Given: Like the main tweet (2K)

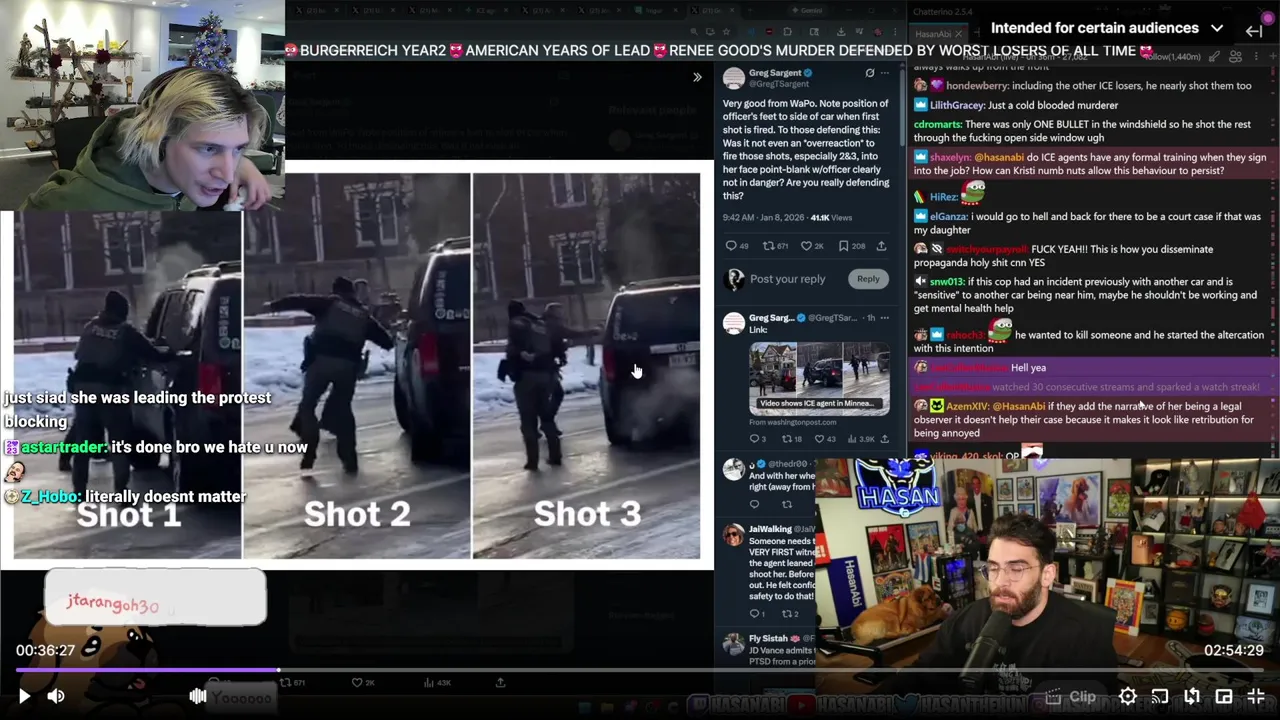Looking at the screenshot, I should (x=812, y=246).
